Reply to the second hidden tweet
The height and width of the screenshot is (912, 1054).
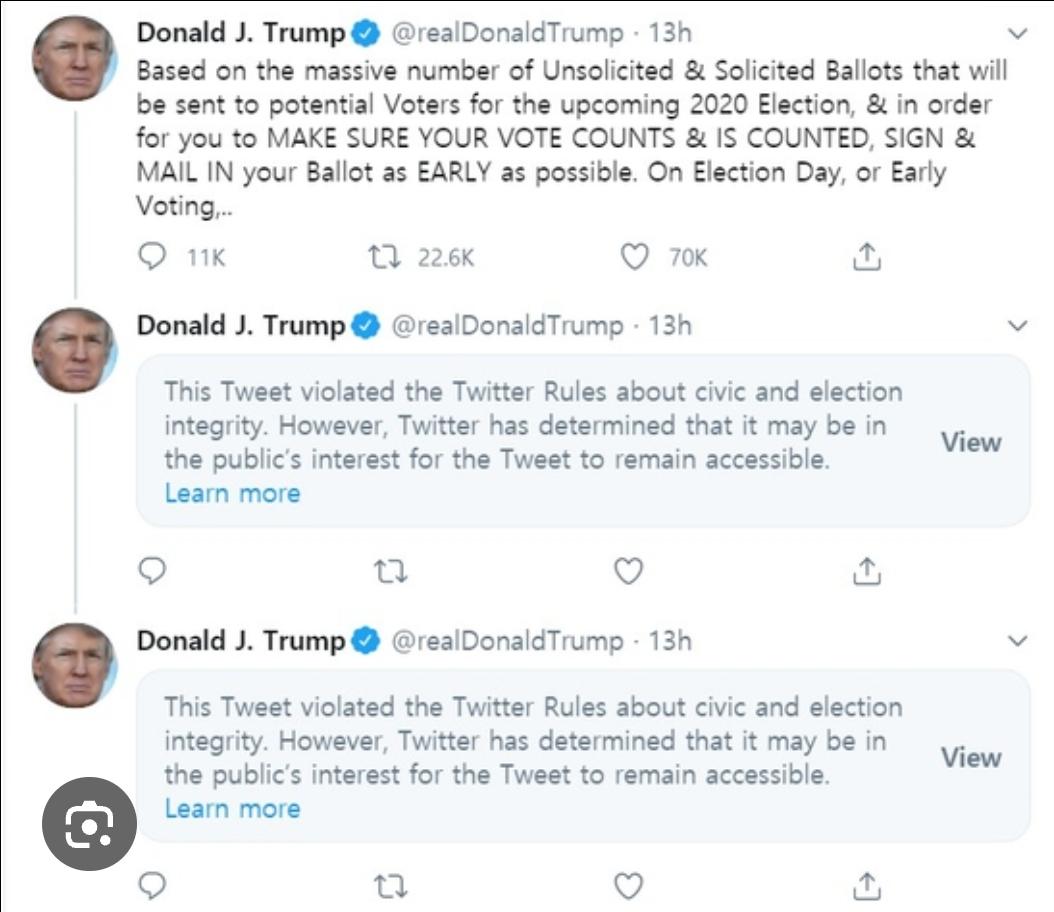(x=152, y=571)
